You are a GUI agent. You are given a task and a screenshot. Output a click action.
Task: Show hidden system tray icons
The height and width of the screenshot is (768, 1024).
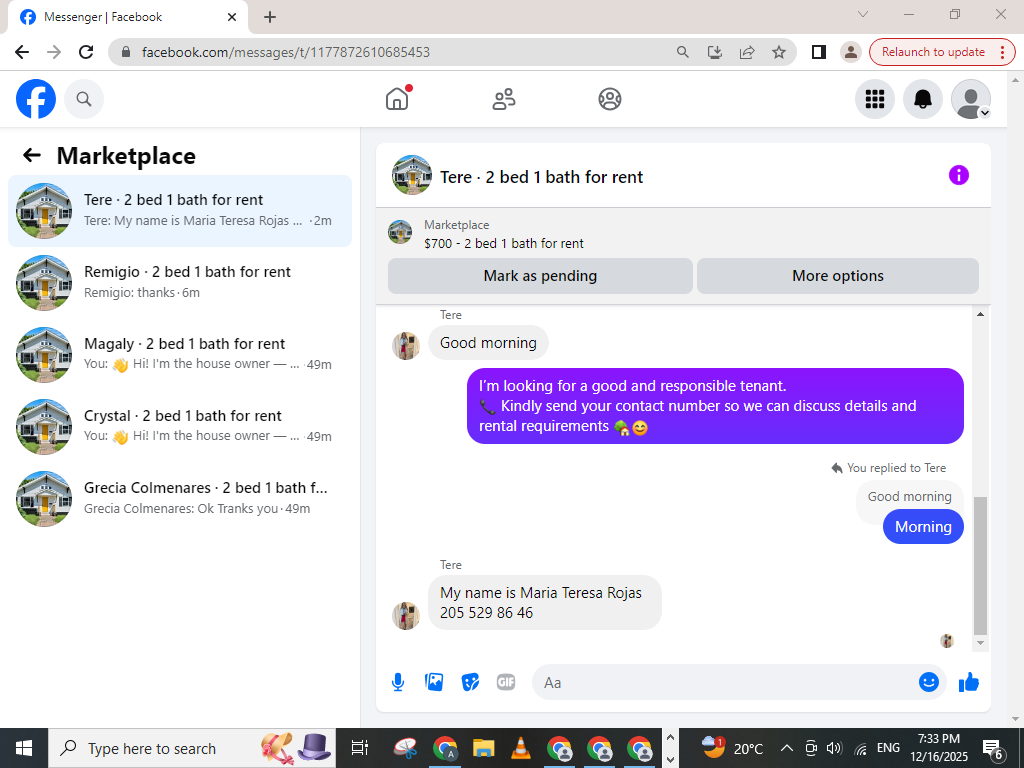pos(787,748)
